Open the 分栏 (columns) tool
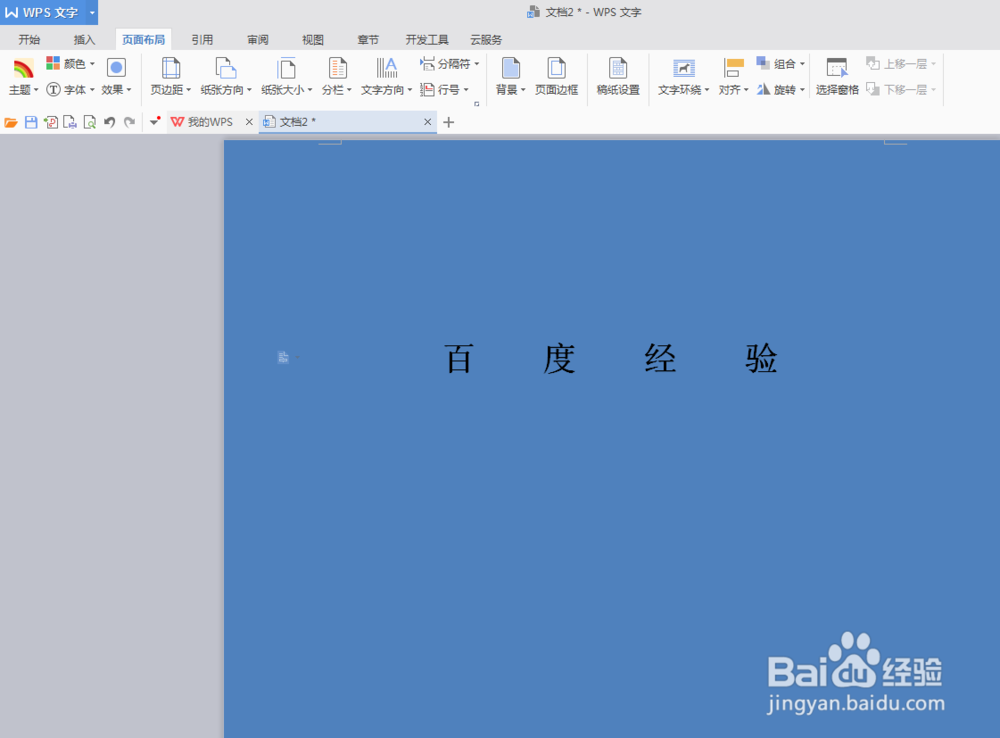Viewport: 1000px width, 738px height. pyautogui.click(x=334, y=75)
